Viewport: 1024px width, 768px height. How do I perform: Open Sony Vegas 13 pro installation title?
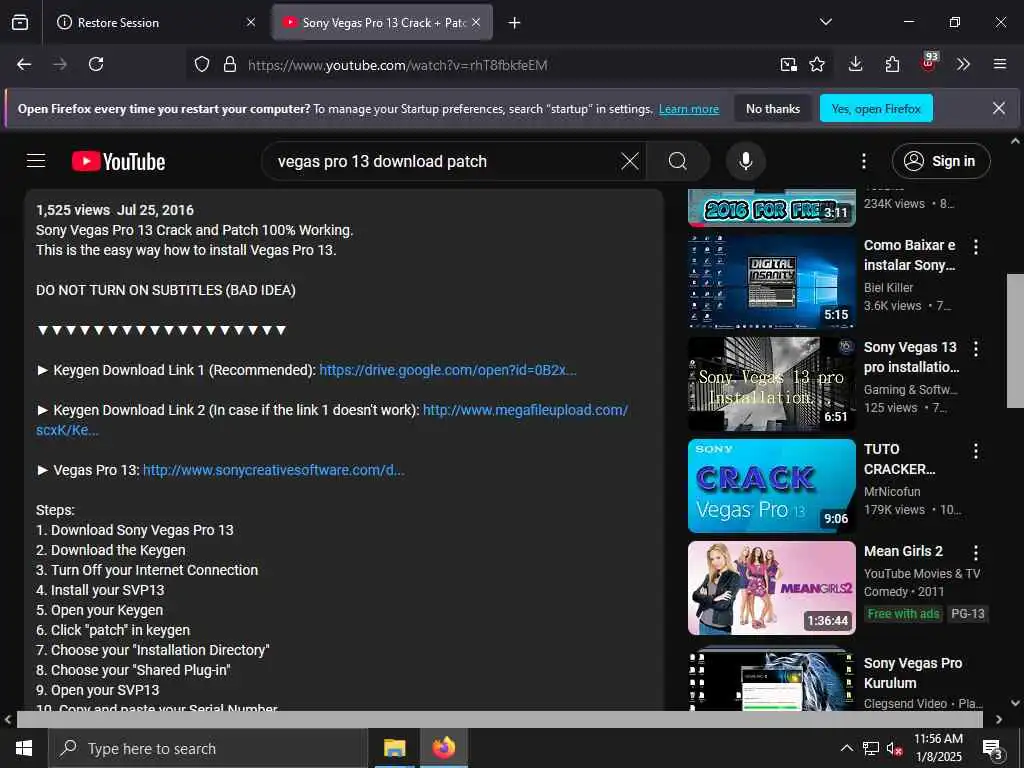pos(911,357)
